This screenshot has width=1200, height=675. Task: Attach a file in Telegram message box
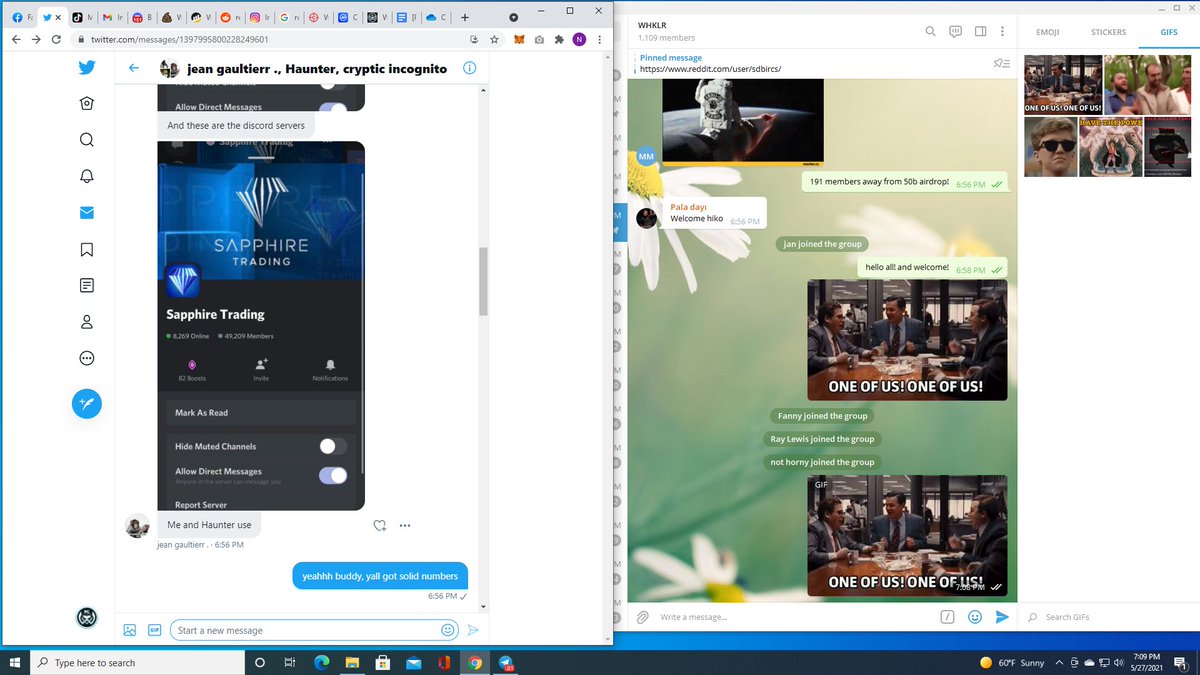[642, 617]
